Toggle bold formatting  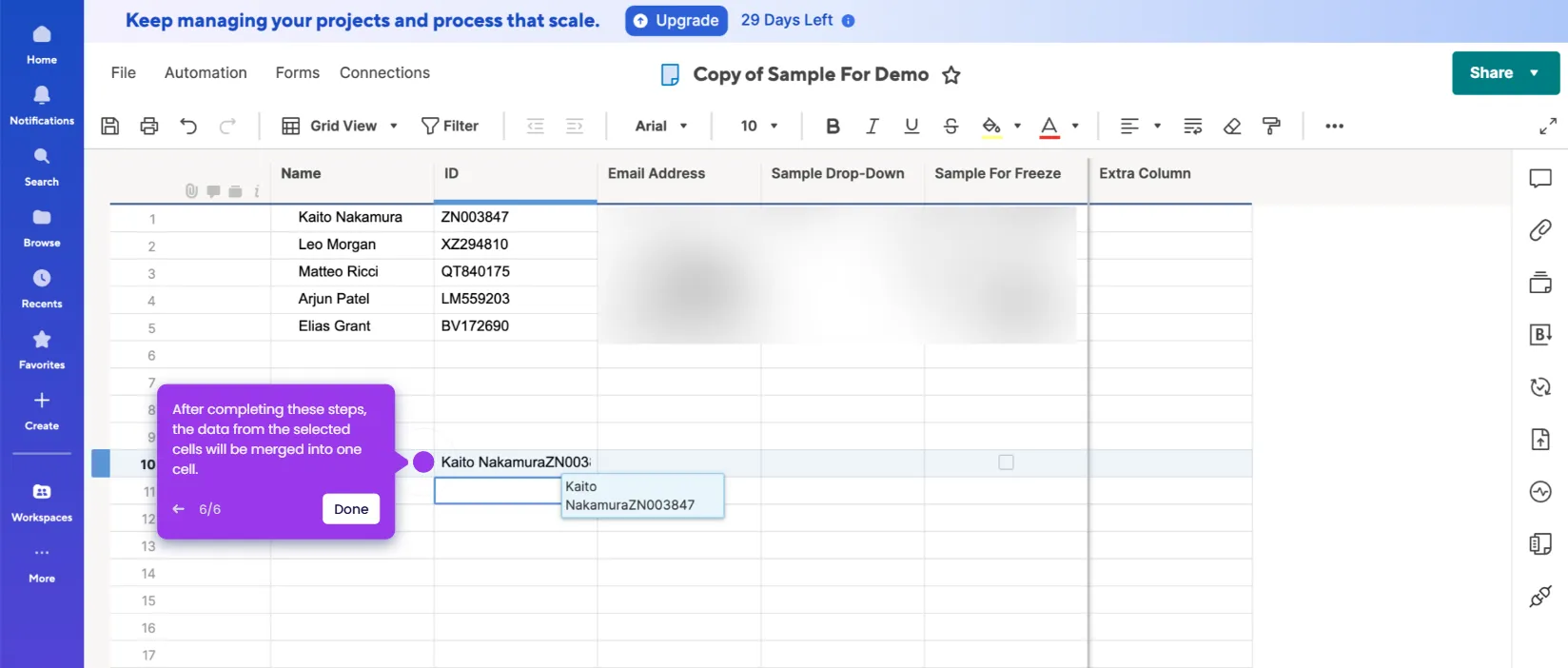tap(833, 126)
